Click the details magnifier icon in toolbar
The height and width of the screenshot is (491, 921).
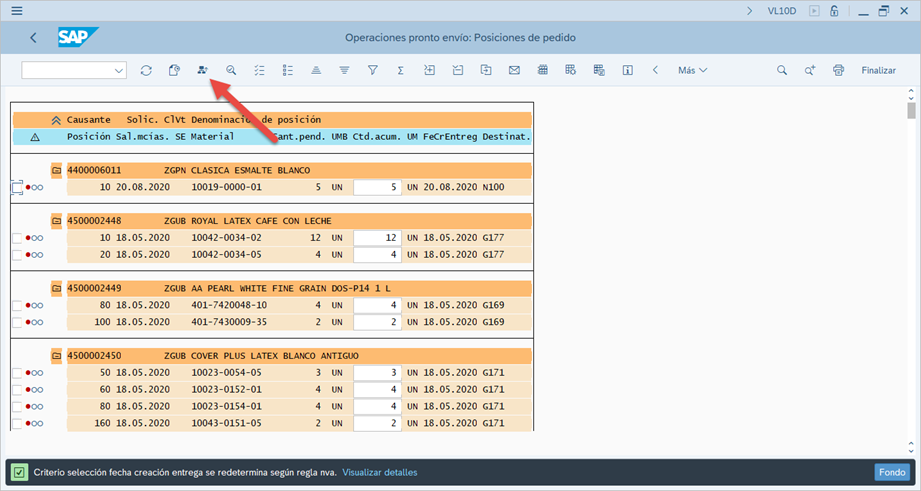[231, 70]
